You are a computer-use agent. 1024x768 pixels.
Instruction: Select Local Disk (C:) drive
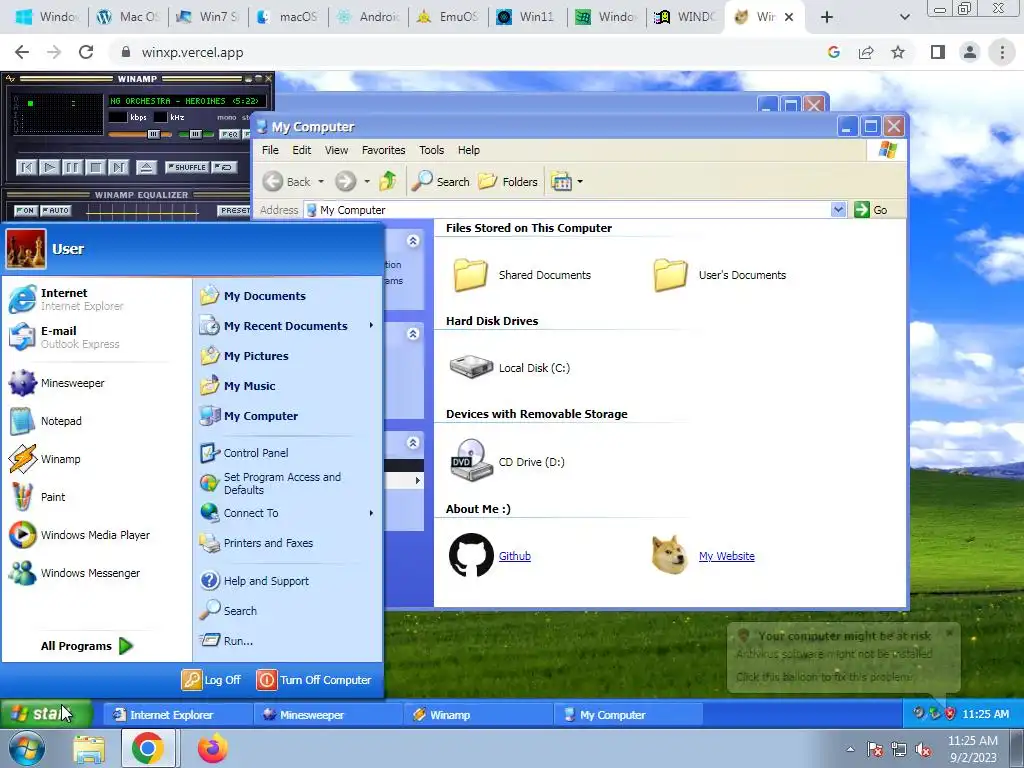510,368
